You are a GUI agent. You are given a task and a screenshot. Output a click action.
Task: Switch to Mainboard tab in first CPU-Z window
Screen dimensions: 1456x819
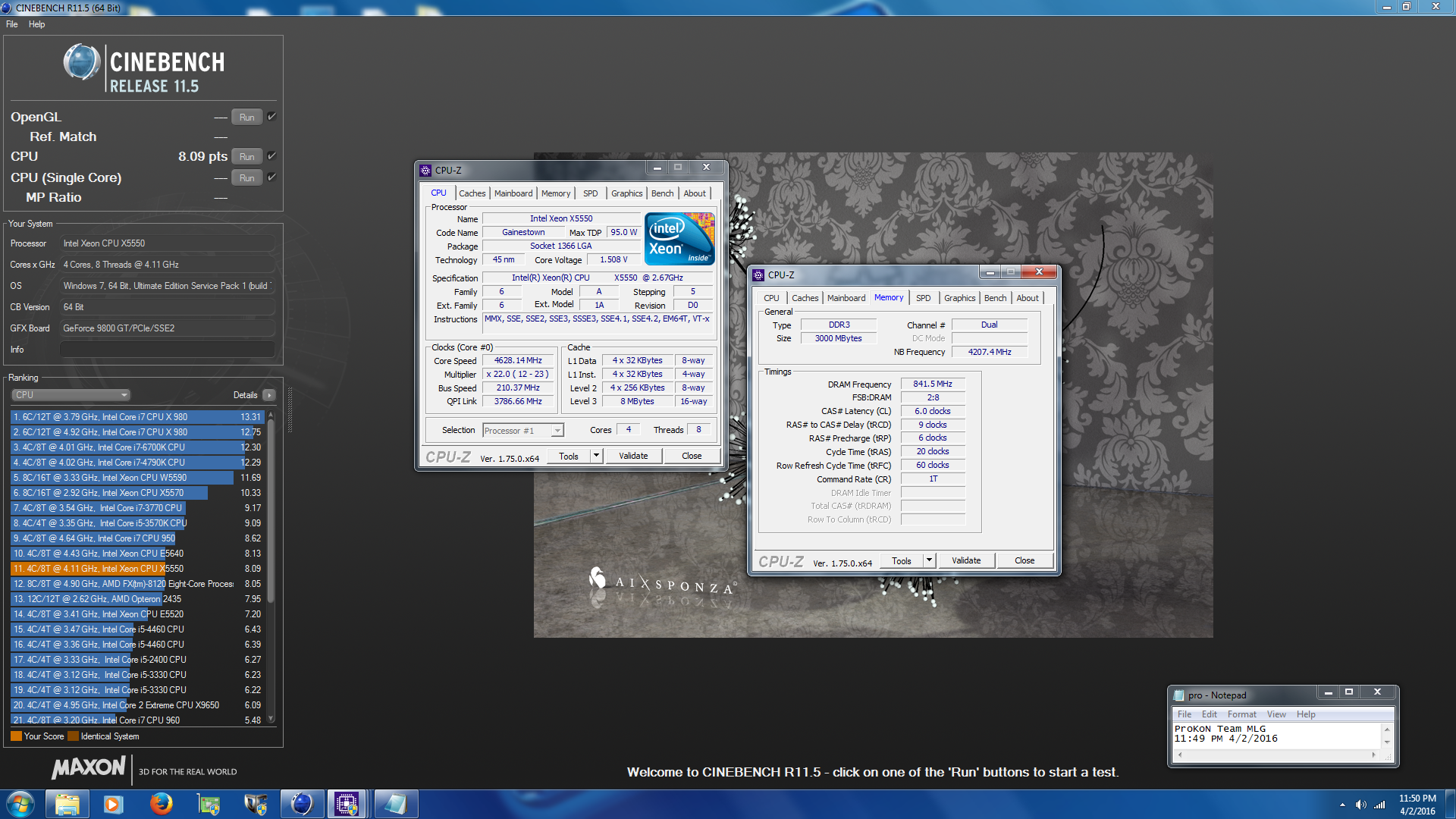pyautogui.click(x=513, y=193)
